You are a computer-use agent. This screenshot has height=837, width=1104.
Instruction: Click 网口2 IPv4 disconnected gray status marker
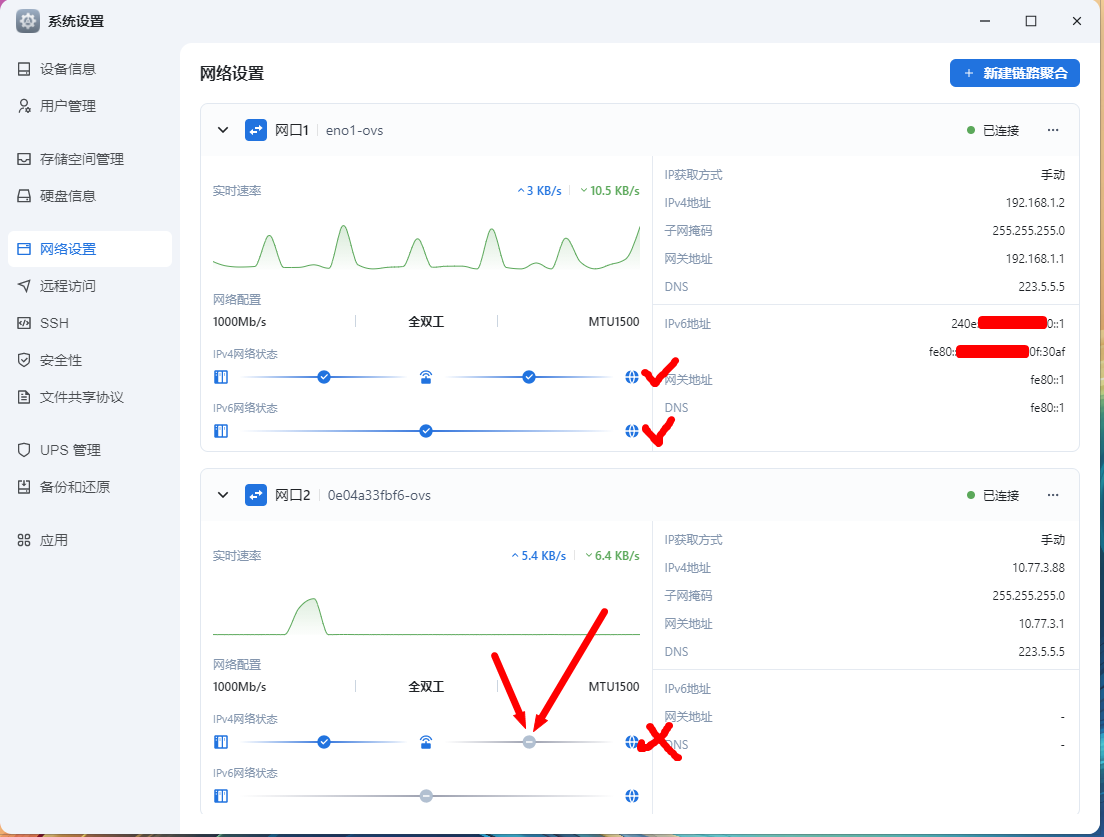pos(529,742)
